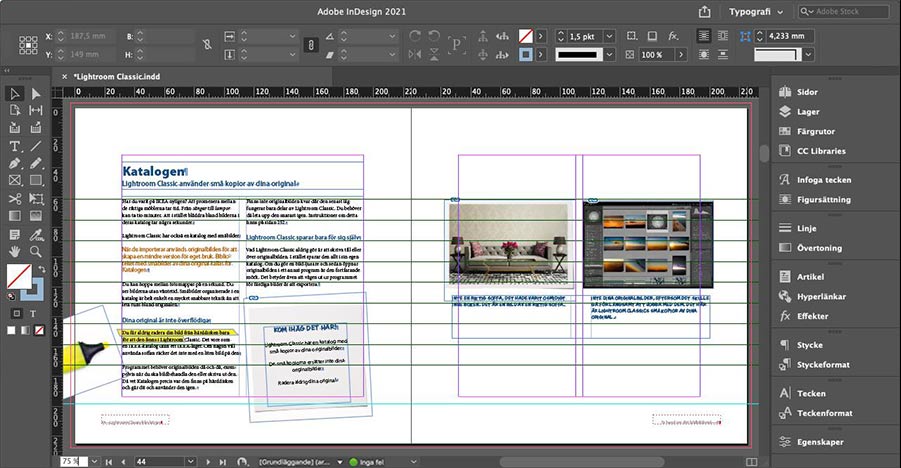
Task: Select the Content Placer tool
Action: tap(36, 127)
